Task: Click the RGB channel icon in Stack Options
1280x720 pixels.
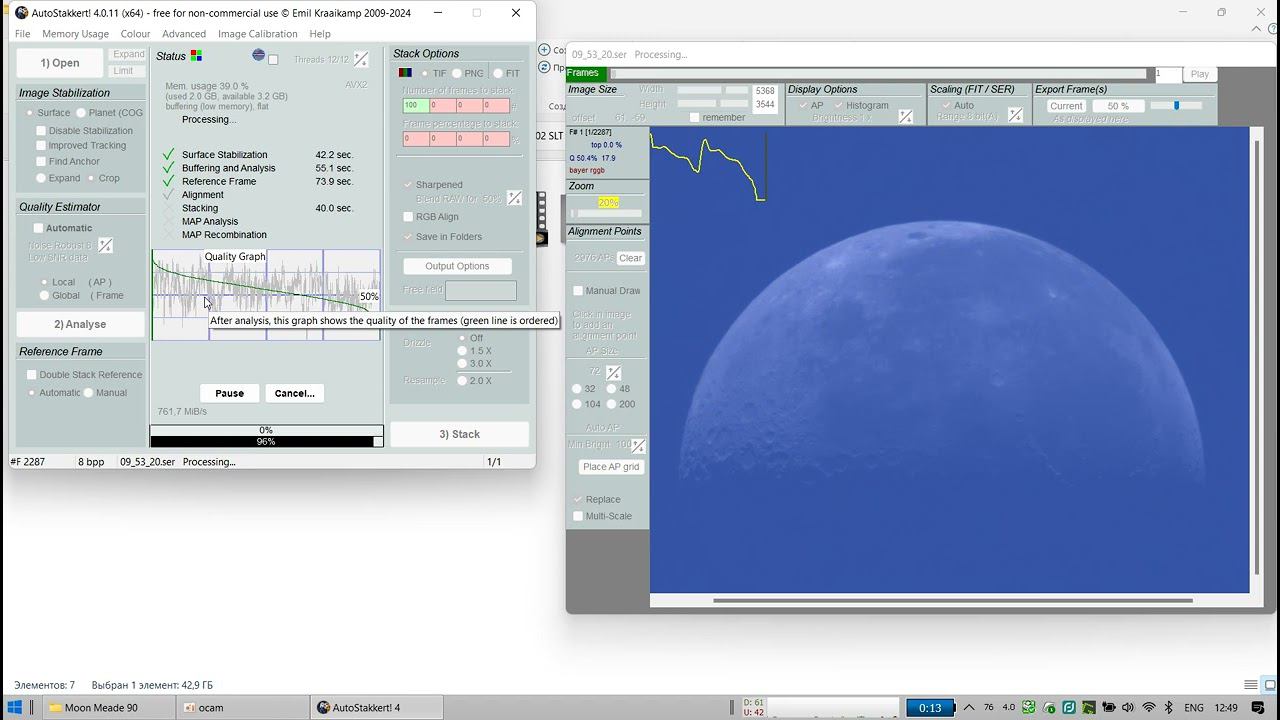Action: (x=405, y=73)
